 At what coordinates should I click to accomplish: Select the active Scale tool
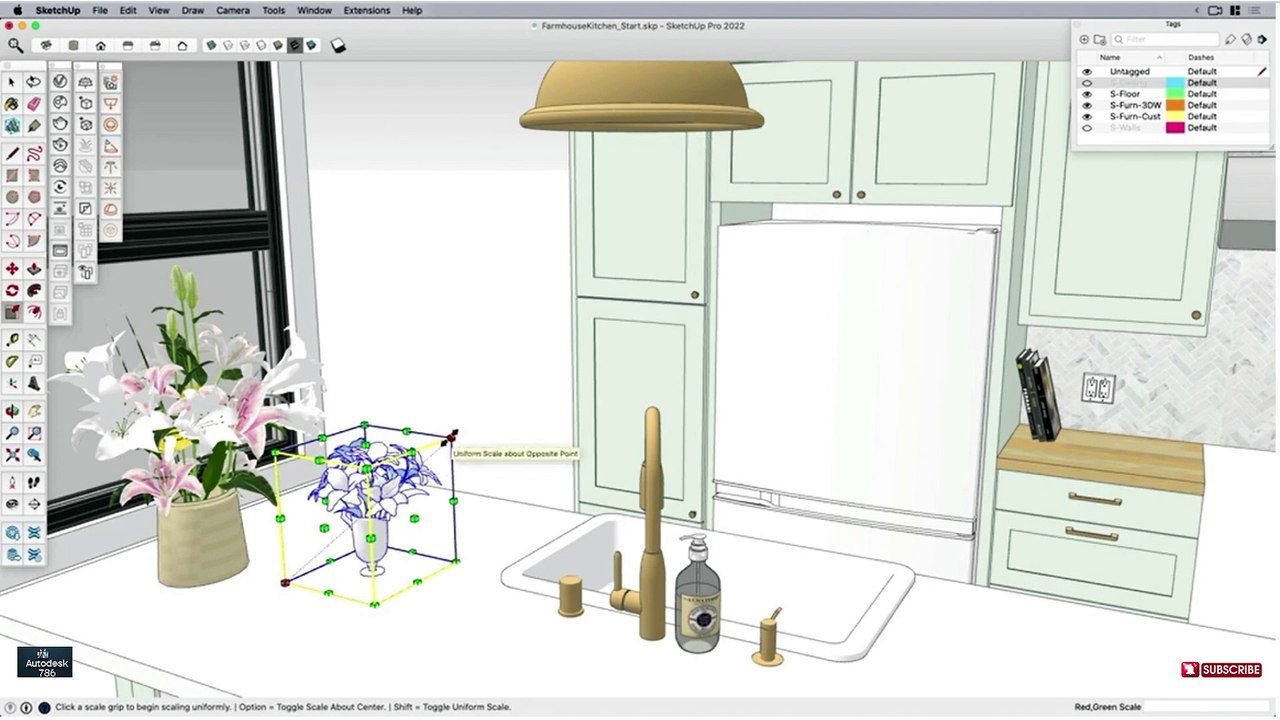[x=12, y=313]
